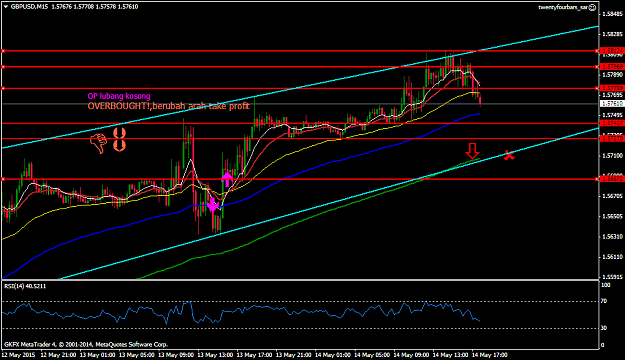Click the '12 May 21:00' time label
This screenshot has width=625, height=360.
click(58, 354)
